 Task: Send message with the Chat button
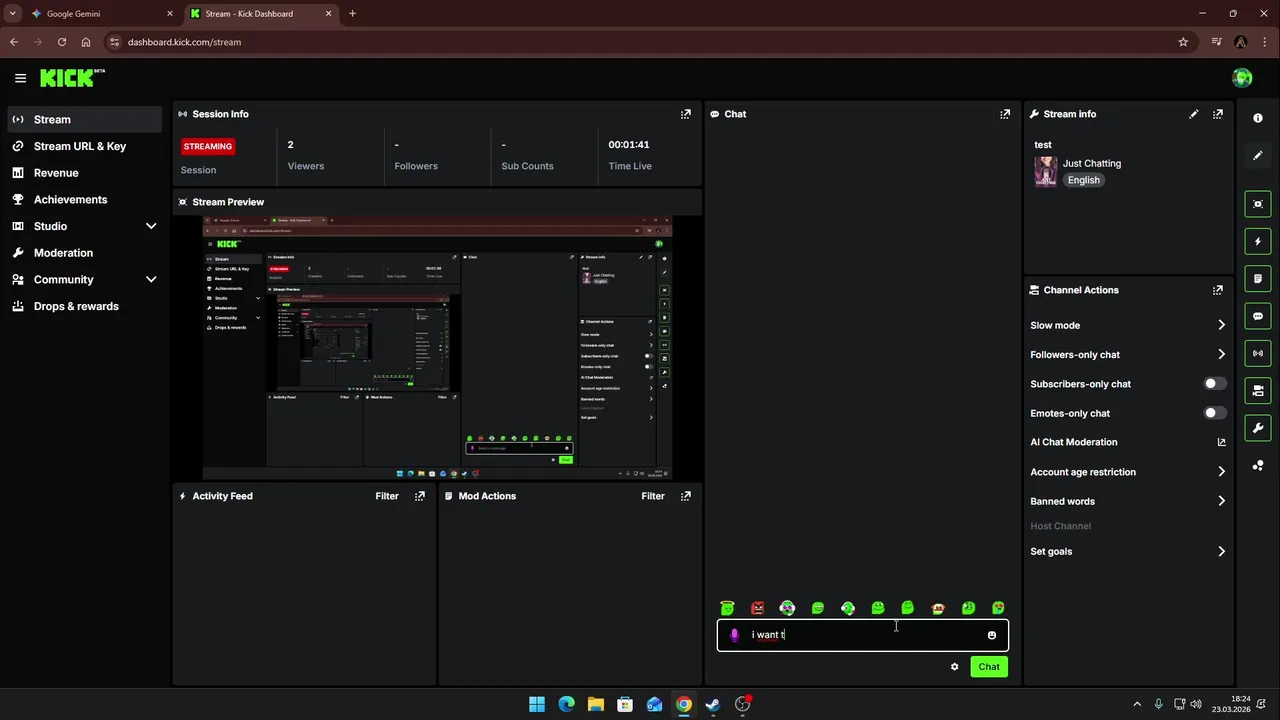coord(989,667)
